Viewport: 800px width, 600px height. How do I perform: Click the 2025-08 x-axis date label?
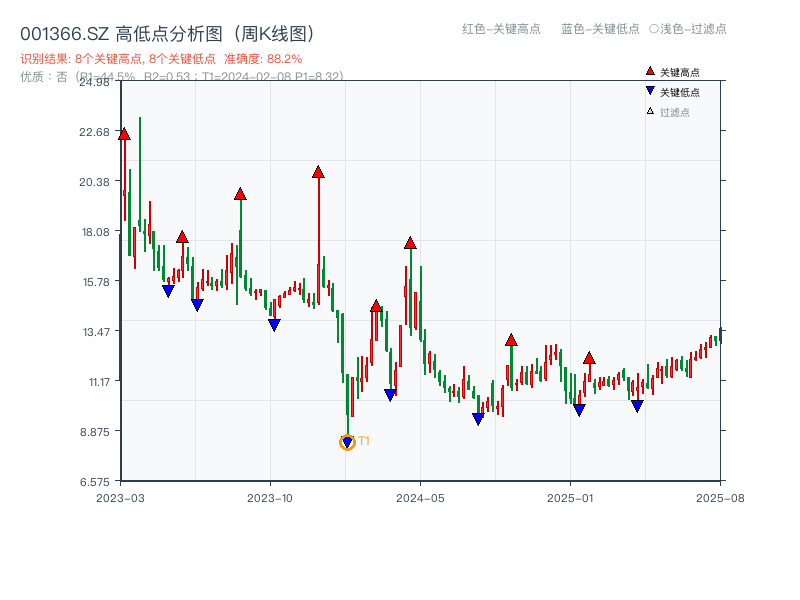(718, 496)
